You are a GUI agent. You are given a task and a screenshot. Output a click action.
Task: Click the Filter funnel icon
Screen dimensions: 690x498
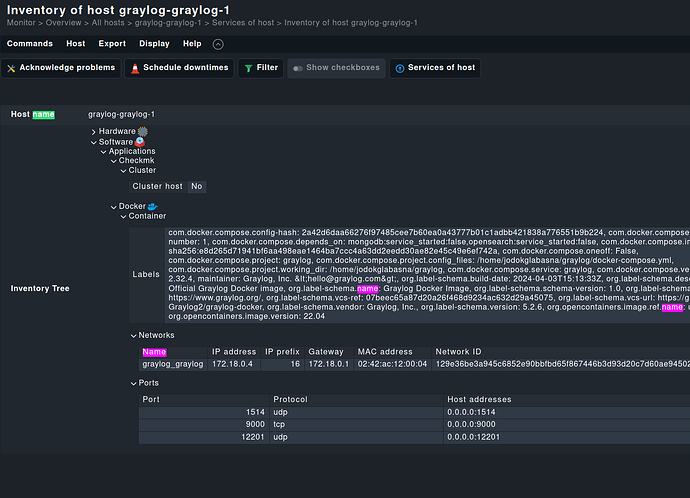pos(247,68)
